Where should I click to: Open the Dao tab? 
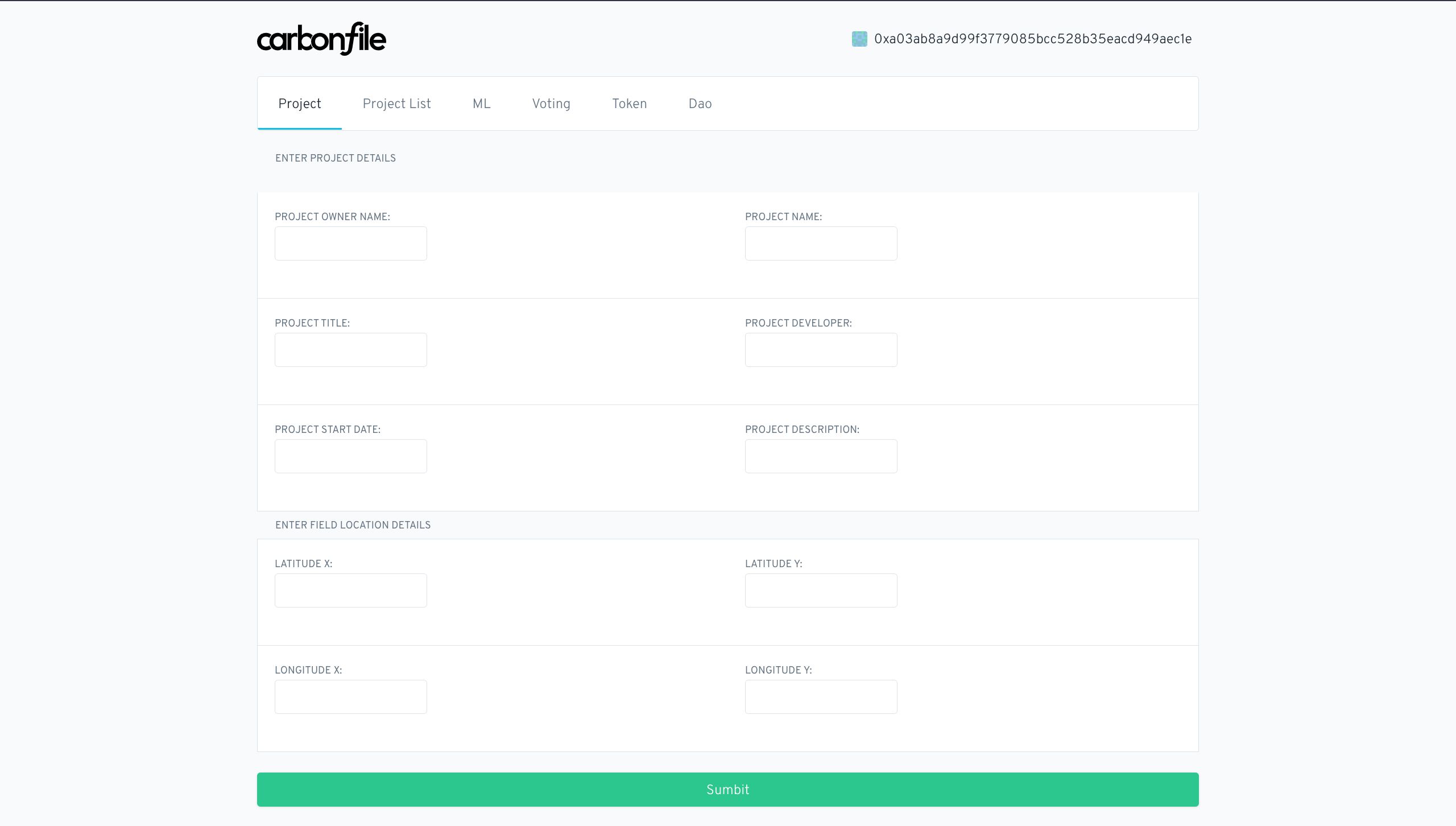click(x=700, y=104)
